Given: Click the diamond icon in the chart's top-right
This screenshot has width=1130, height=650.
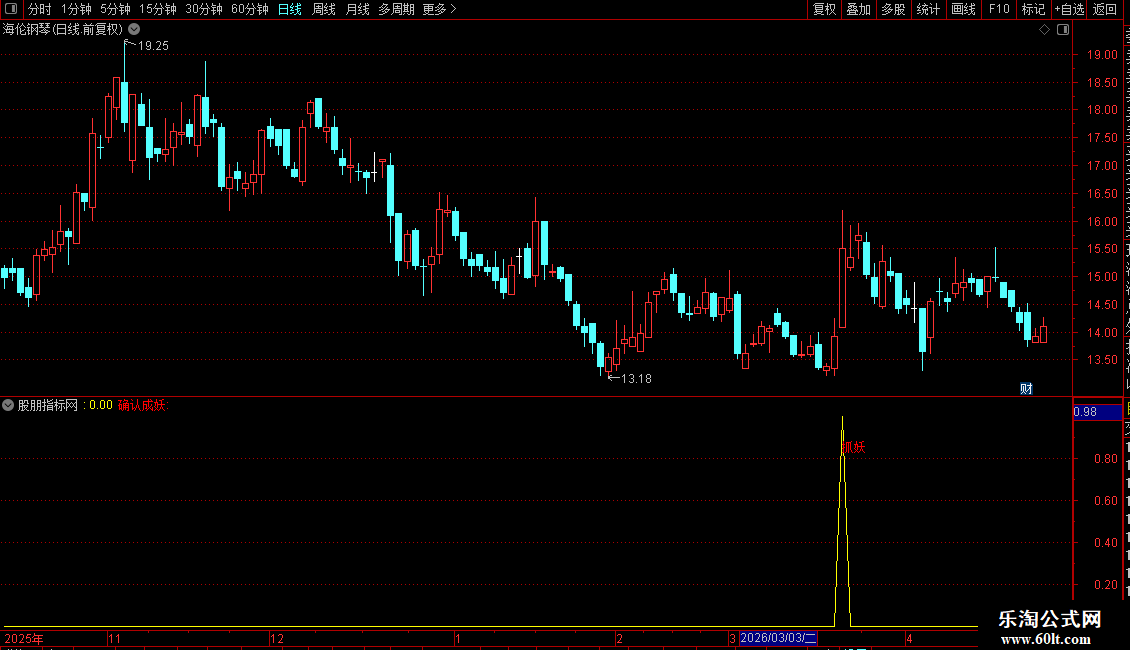Looking at the screenshot, I should click(1044, 30).
